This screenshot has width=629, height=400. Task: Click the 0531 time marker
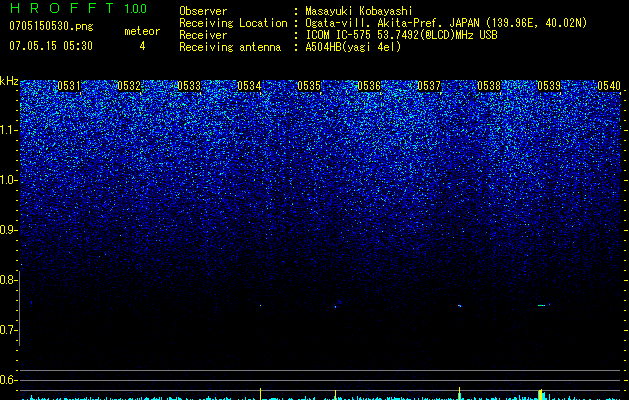tap(69, 86)
